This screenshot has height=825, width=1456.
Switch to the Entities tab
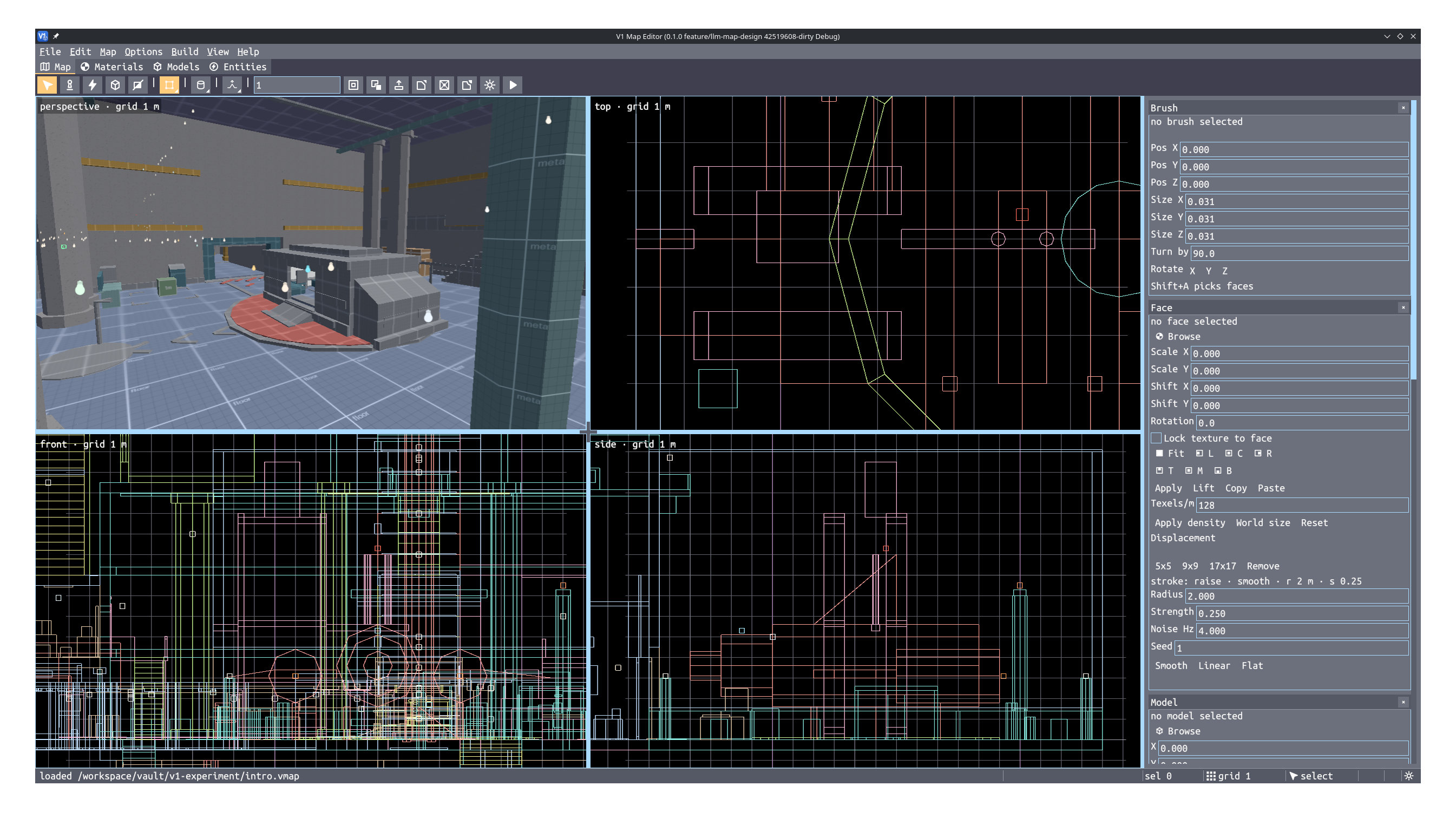click(238, 67)
